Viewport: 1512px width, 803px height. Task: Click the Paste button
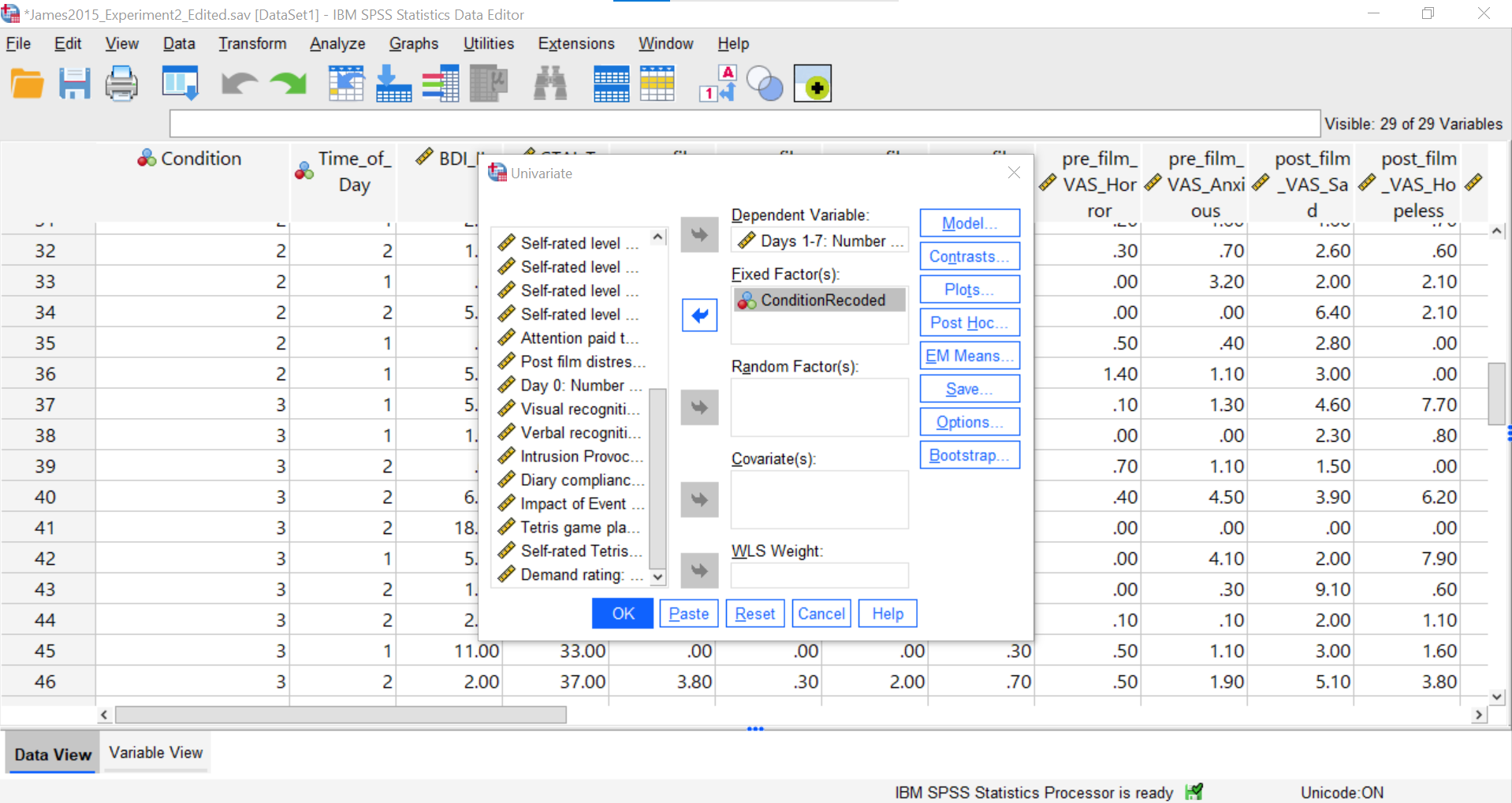(689, 614)
